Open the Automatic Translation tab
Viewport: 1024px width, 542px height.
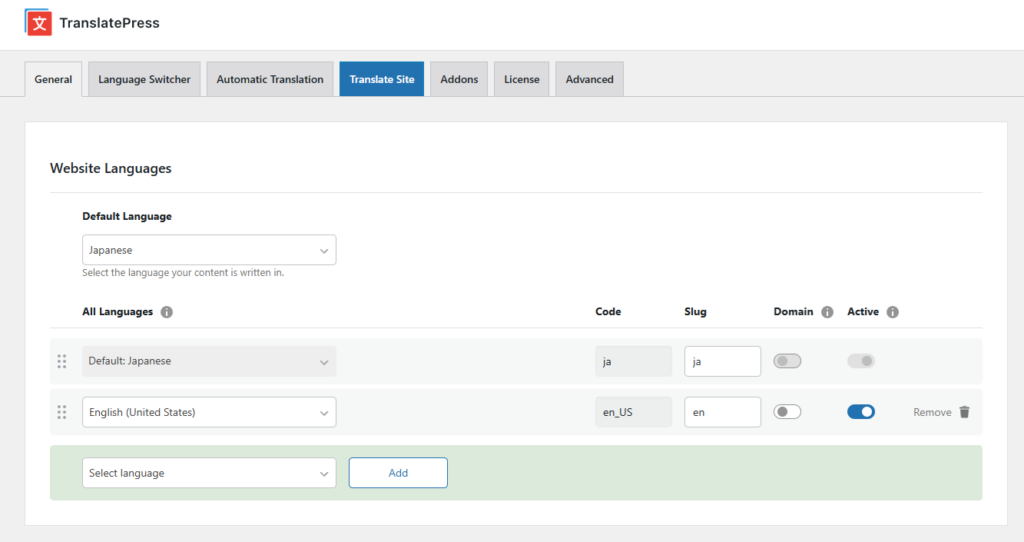(x=270, y=80)
